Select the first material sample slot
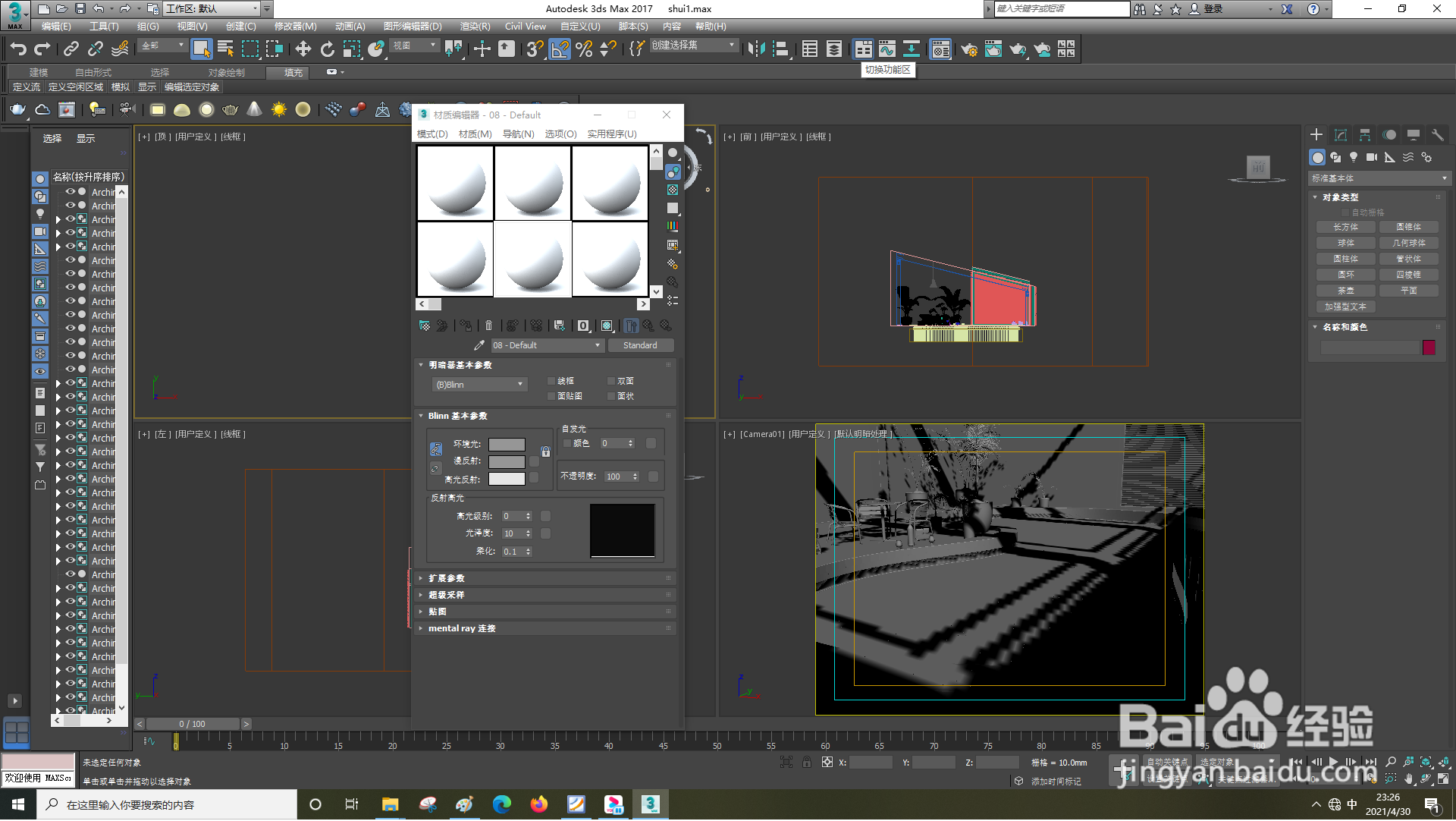This screenshot has width=1456, height=821. tap(455, 183)
